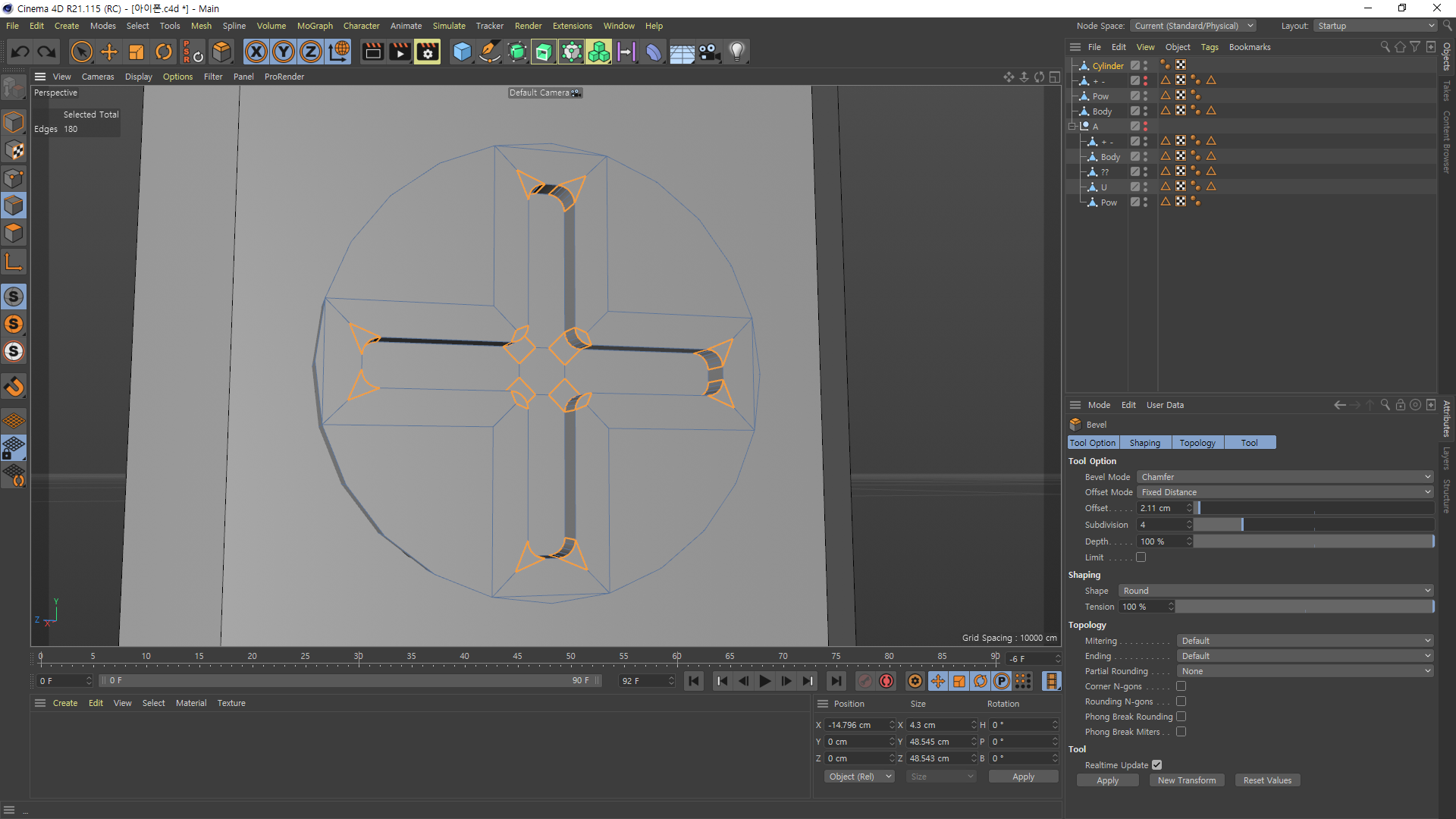1456x819 pixels.
Task: Click the Undo arrow icon
Action: tap(20, 52)
